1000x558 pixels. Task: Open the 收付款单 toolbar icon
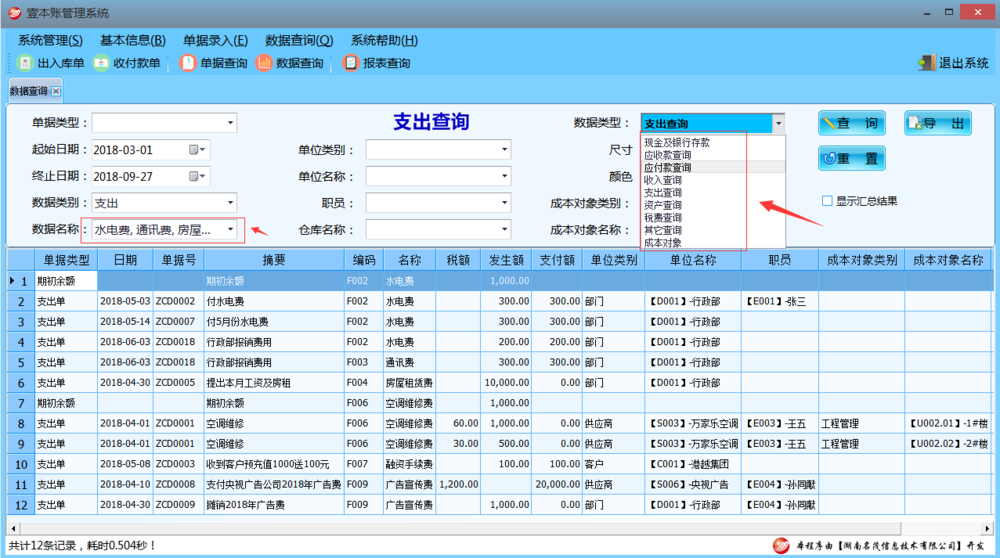[x=101, y=62]
